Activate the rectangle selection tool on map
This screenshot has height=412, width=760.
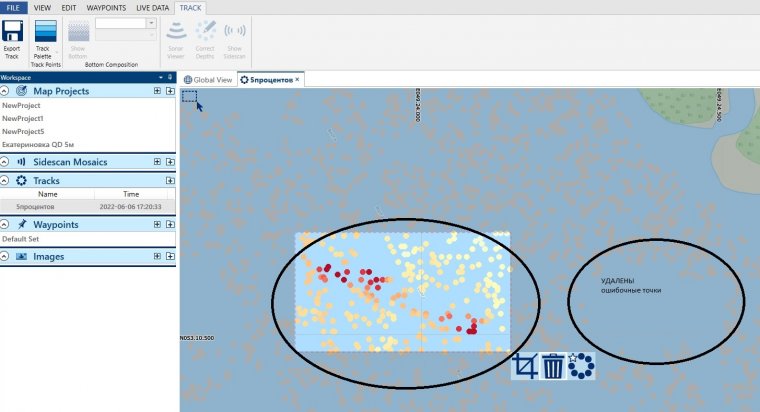click(x=190, y=97)
